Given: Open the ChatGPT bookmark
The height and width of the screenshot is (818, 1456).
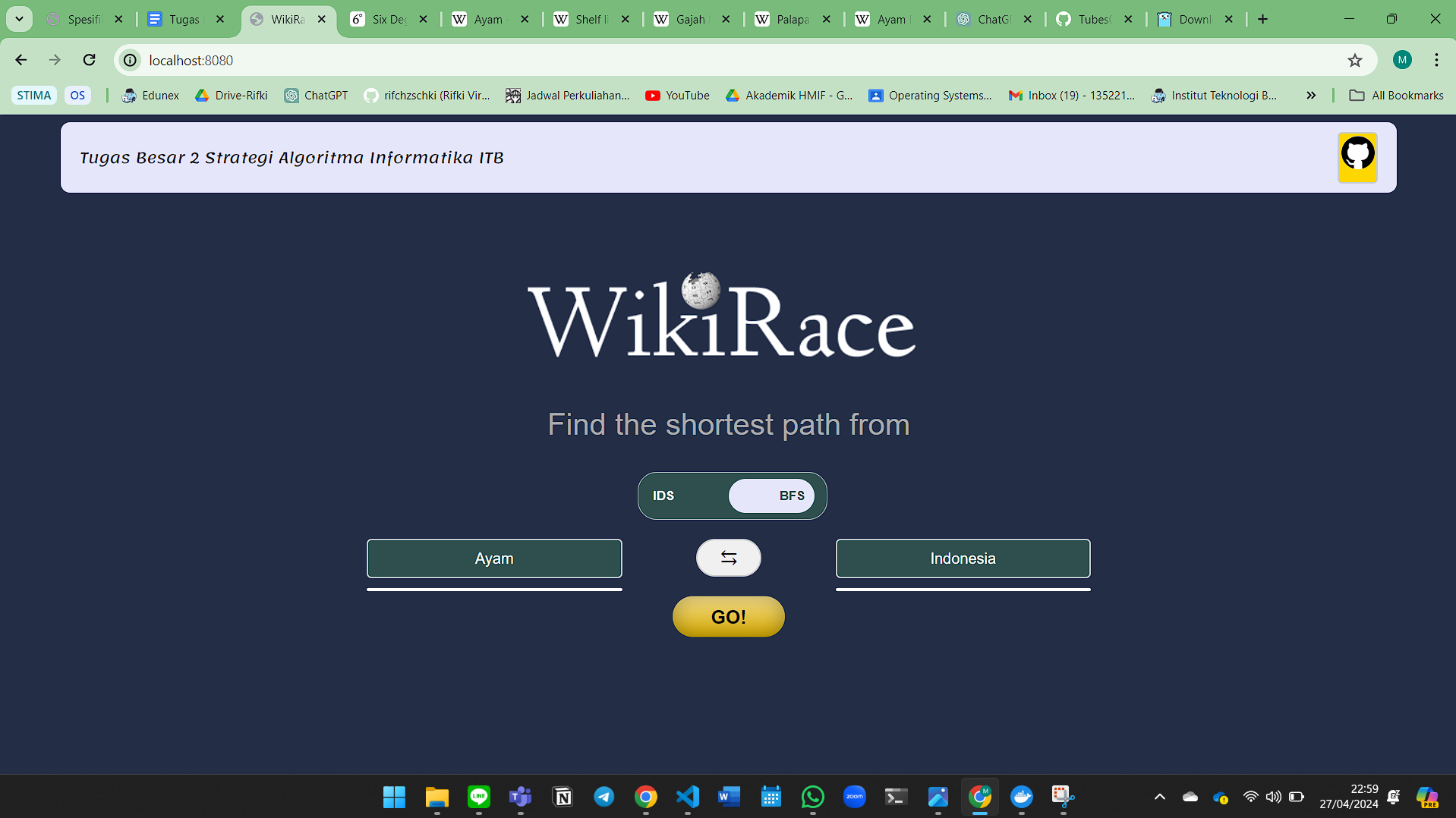Looking at the screenshot, I should 317,95.
